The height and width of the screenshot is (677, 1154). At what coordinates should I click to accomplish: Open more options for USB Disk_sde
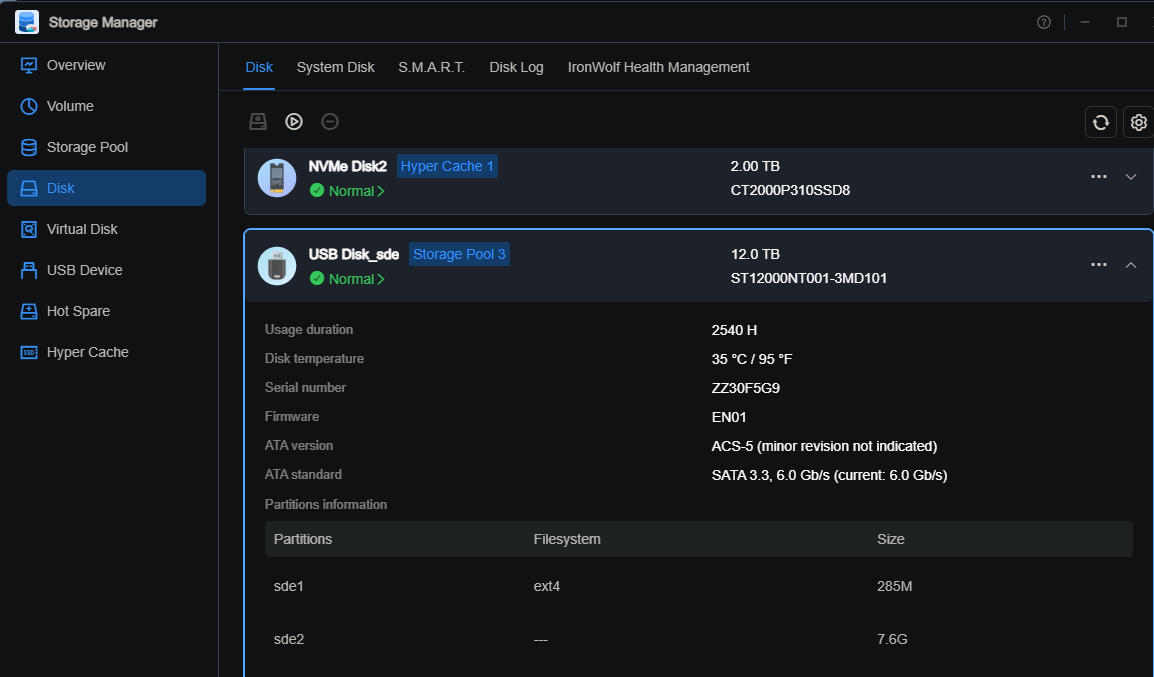pos(1099,265)
